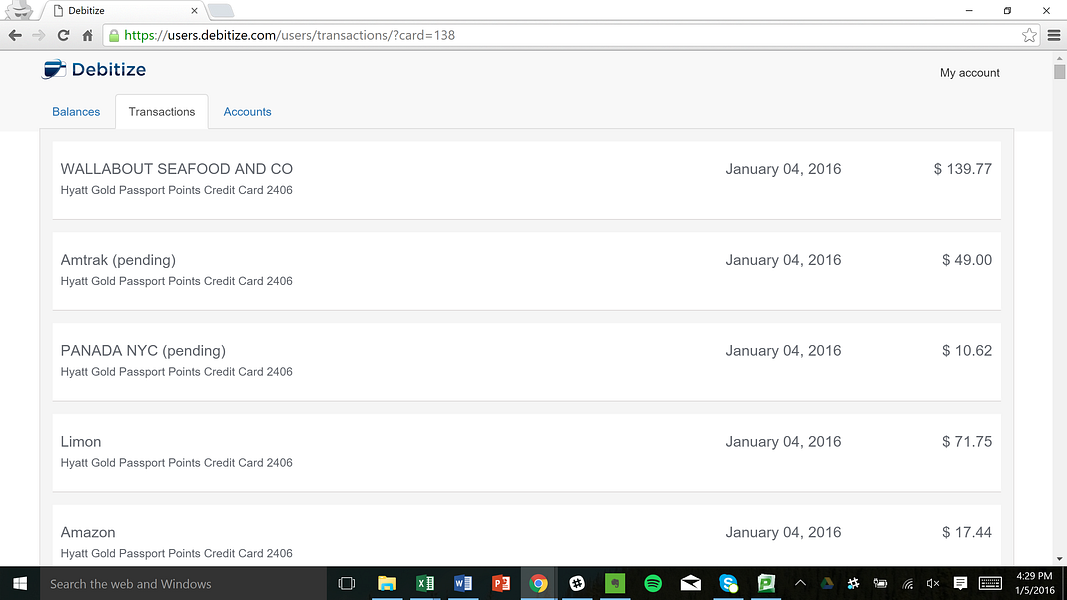Click the muted volume speaker icon
The height and width of the screenshot is (600, 1067).
933,584
